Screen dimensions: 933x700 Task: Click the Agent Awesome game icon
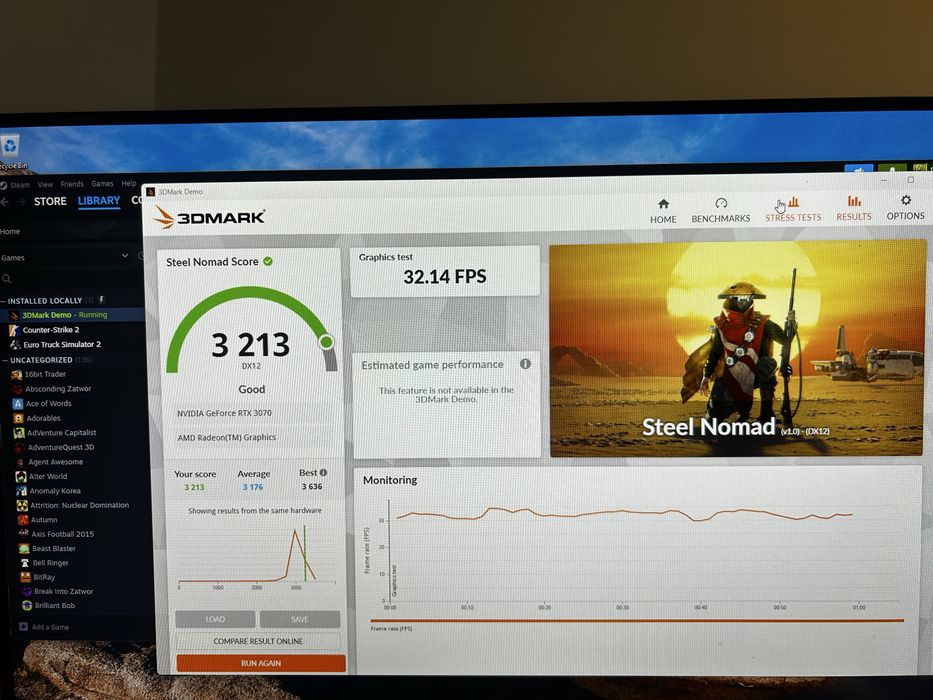(20, 462)
